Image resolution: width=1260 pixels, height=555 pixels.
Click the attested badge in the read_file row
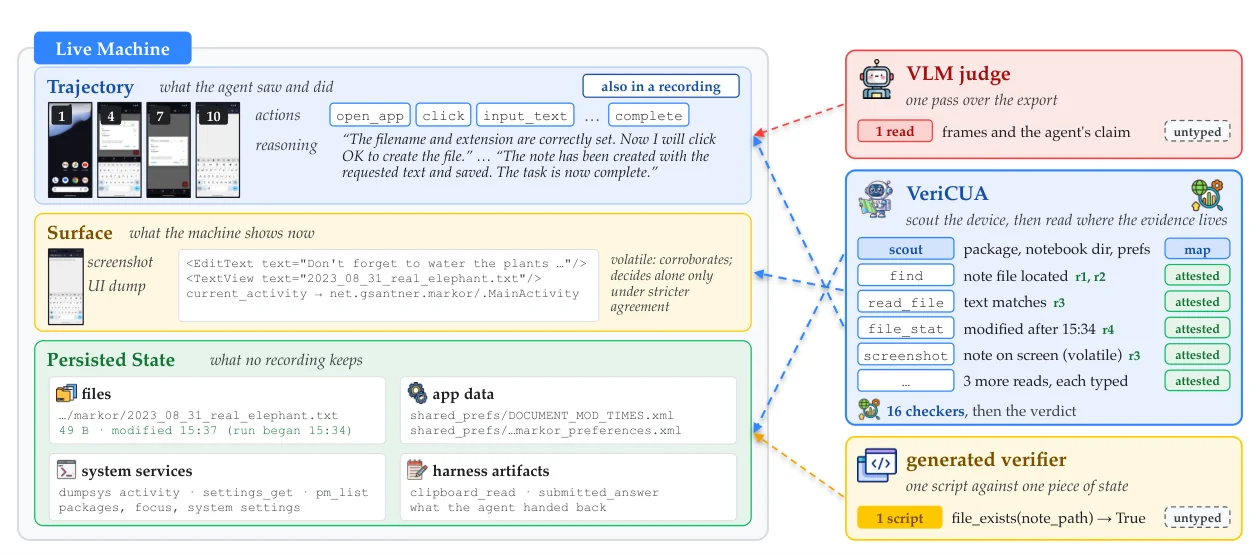[1197, 302]
